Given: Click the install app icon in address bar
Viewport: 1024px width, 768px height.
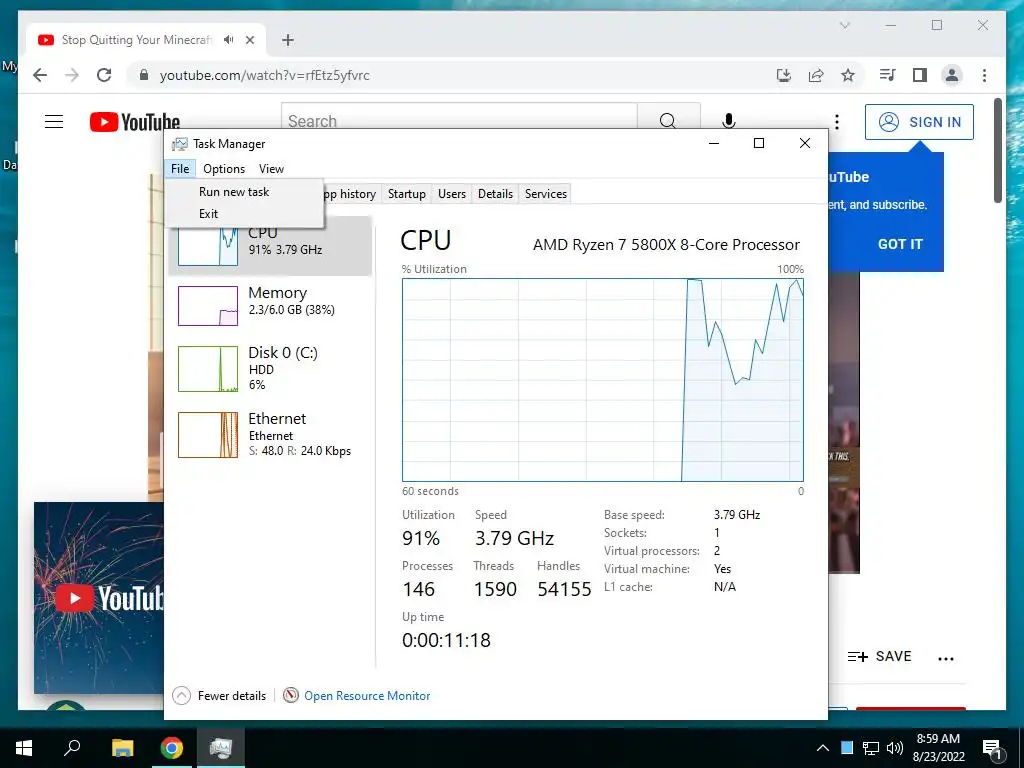Looking at the screenshot, I should [x=784, y=75].
